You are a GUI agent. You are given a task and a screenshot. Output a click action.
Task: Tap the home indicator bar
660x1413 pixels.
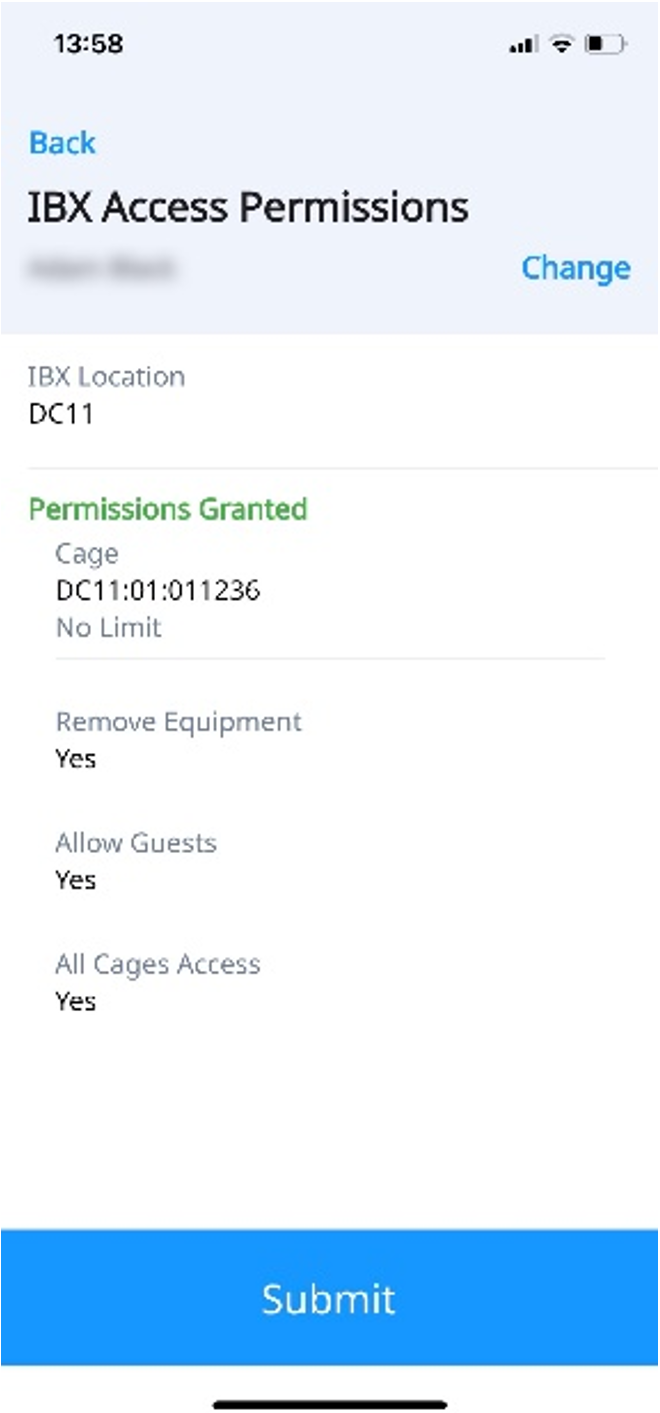330,1404
